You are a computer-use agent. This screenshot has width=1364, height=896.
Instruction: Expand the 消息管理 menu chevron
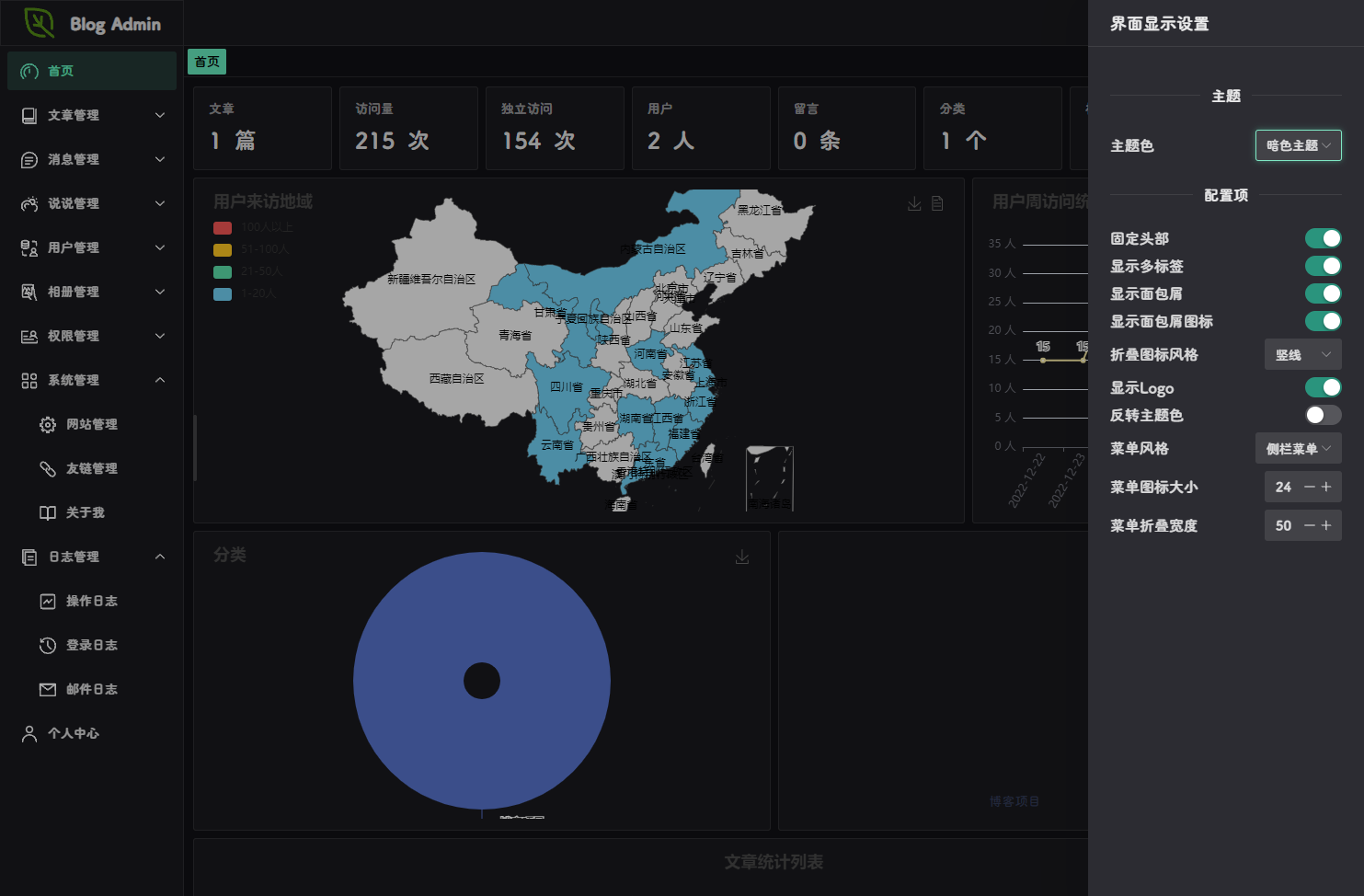[160, 159]
